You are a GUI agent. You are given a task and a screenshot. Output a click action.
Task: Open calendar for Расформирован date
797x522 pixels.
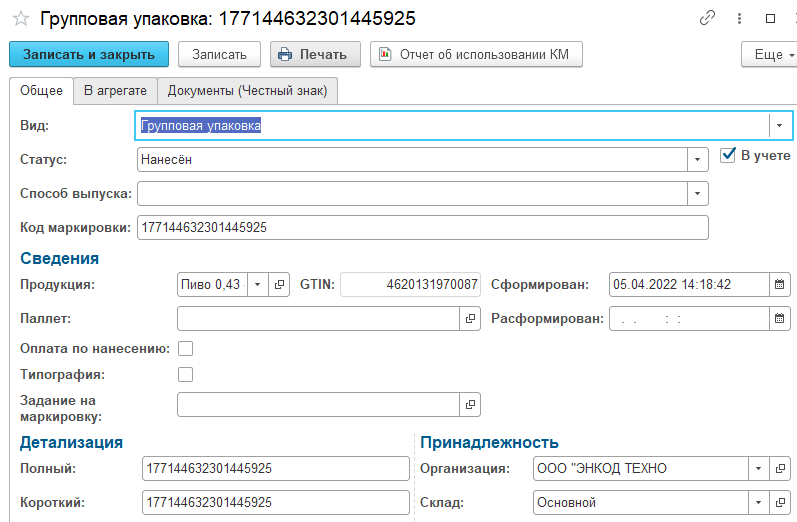click(779, 319)
